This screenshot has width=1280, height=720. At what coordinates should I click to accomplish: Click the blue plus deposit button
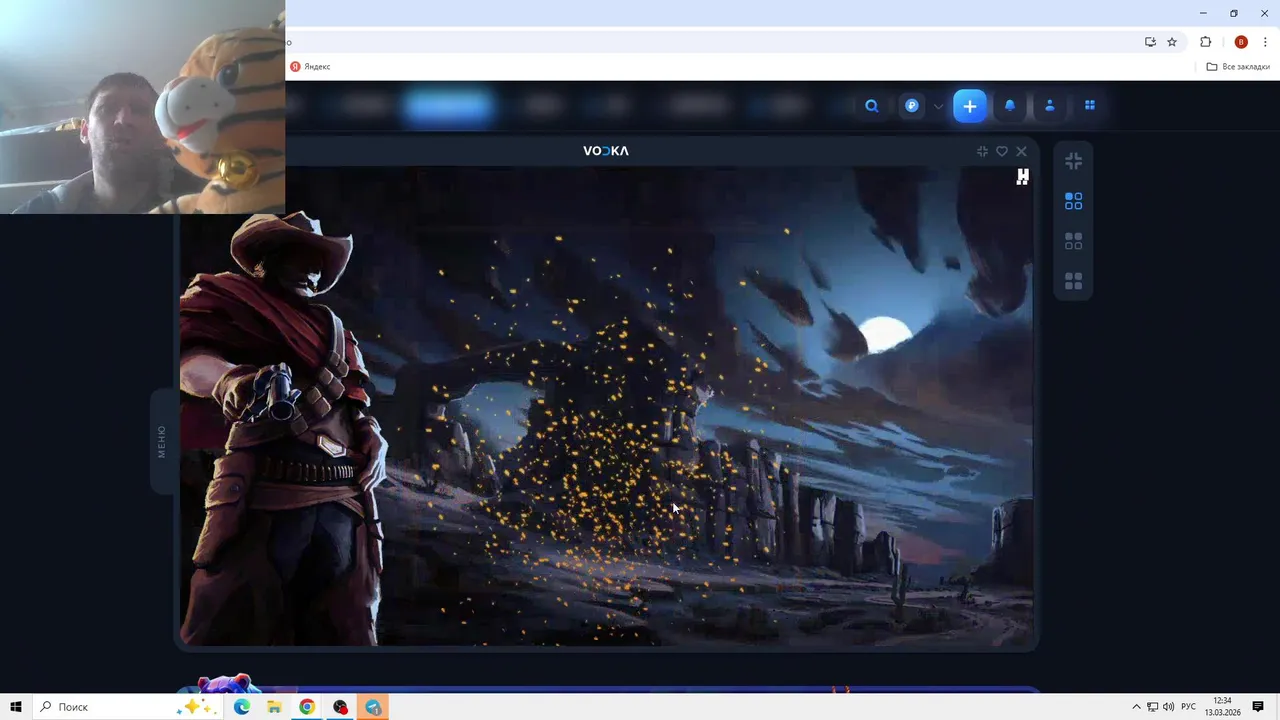pos(969,106)
